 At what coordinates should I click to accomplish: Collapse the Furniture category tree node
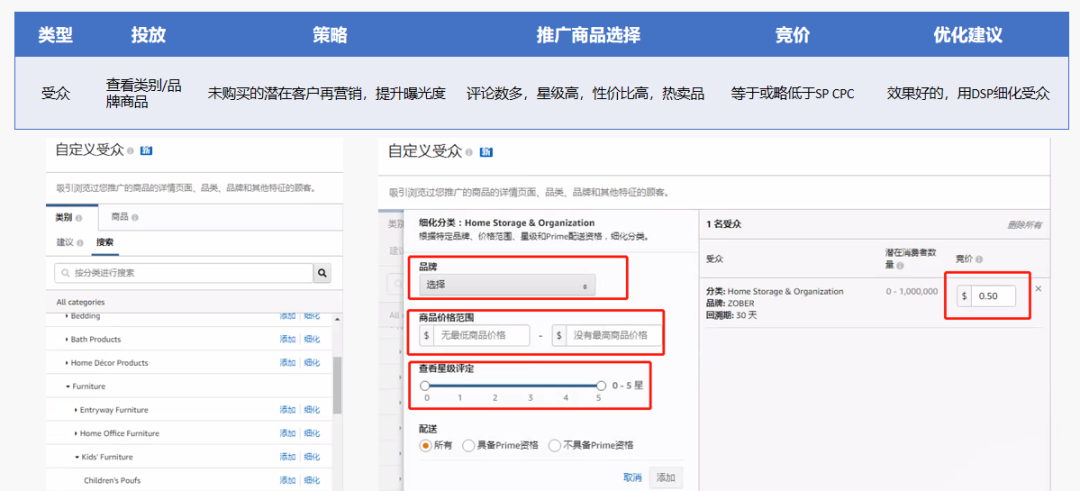click(x=68, y=386)
